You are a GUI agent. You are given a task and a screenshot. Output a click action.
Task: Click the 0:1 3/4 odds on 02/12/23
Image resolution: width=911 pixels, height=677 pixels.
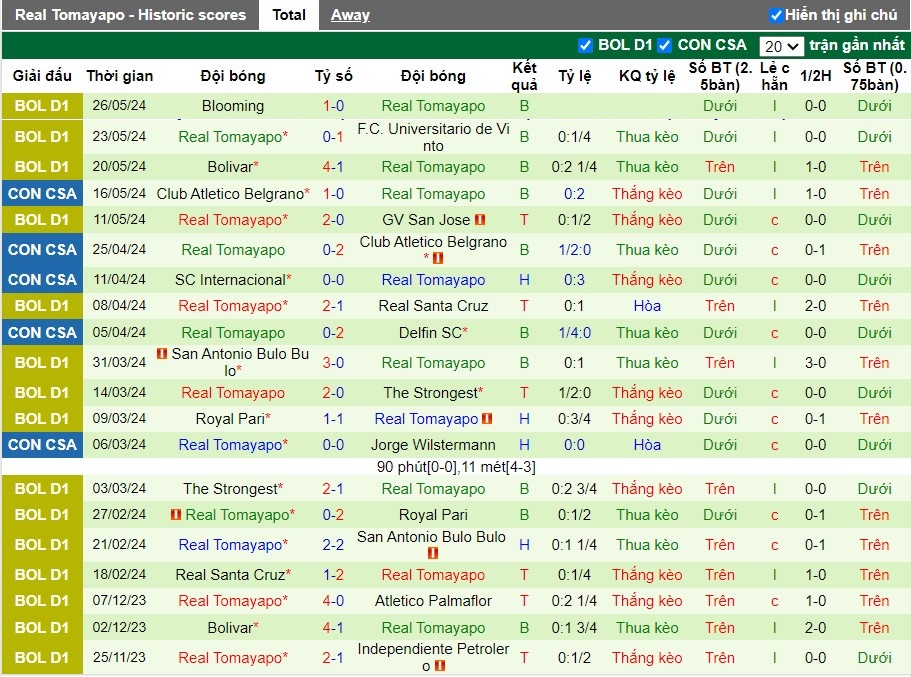[x=574, y=628]
